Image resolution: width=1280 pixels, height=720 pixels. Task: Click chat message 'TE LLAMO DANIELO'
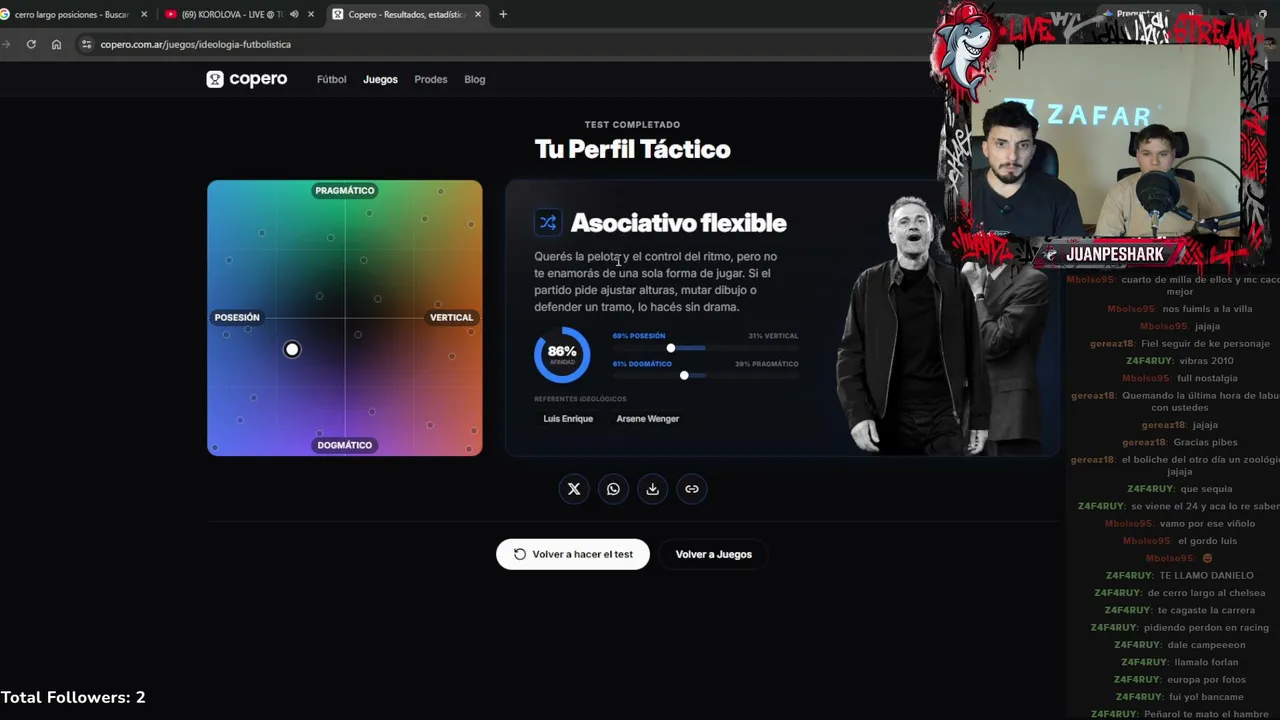pos(1206,576)
